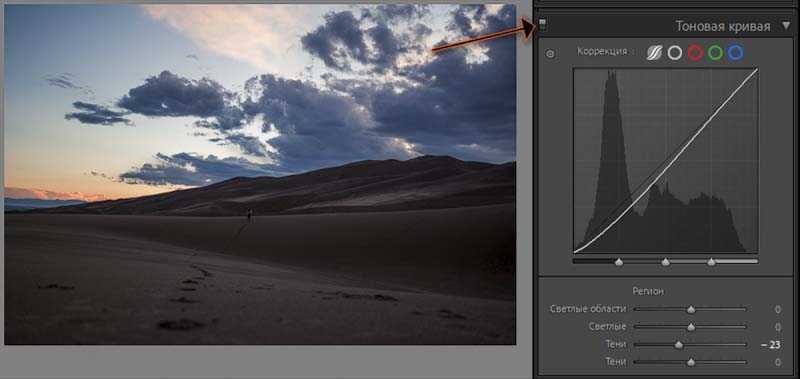Click the desert dune photo preview

point(260,174)
